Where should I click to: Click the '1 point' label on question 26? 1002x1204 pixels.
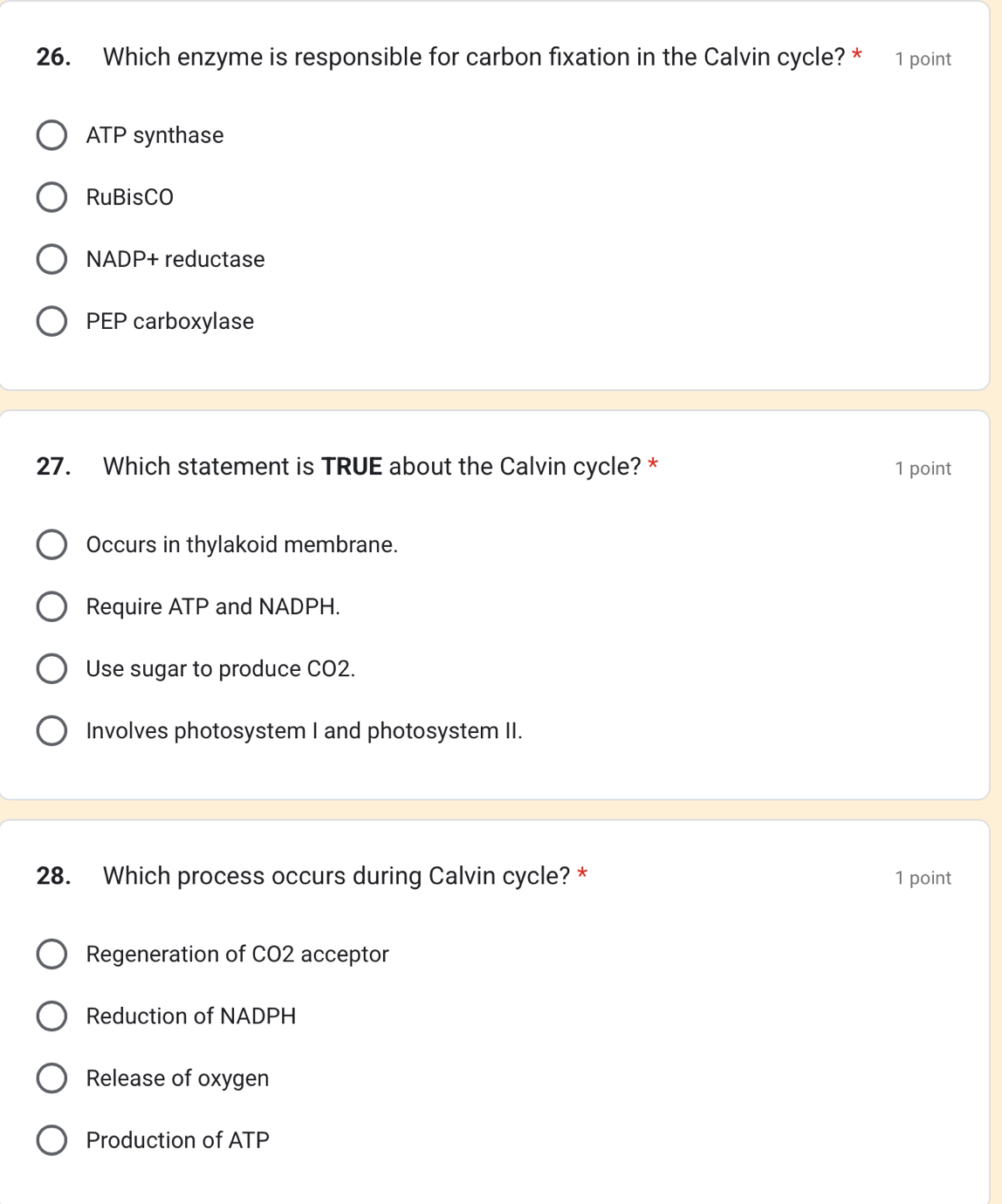923,58
